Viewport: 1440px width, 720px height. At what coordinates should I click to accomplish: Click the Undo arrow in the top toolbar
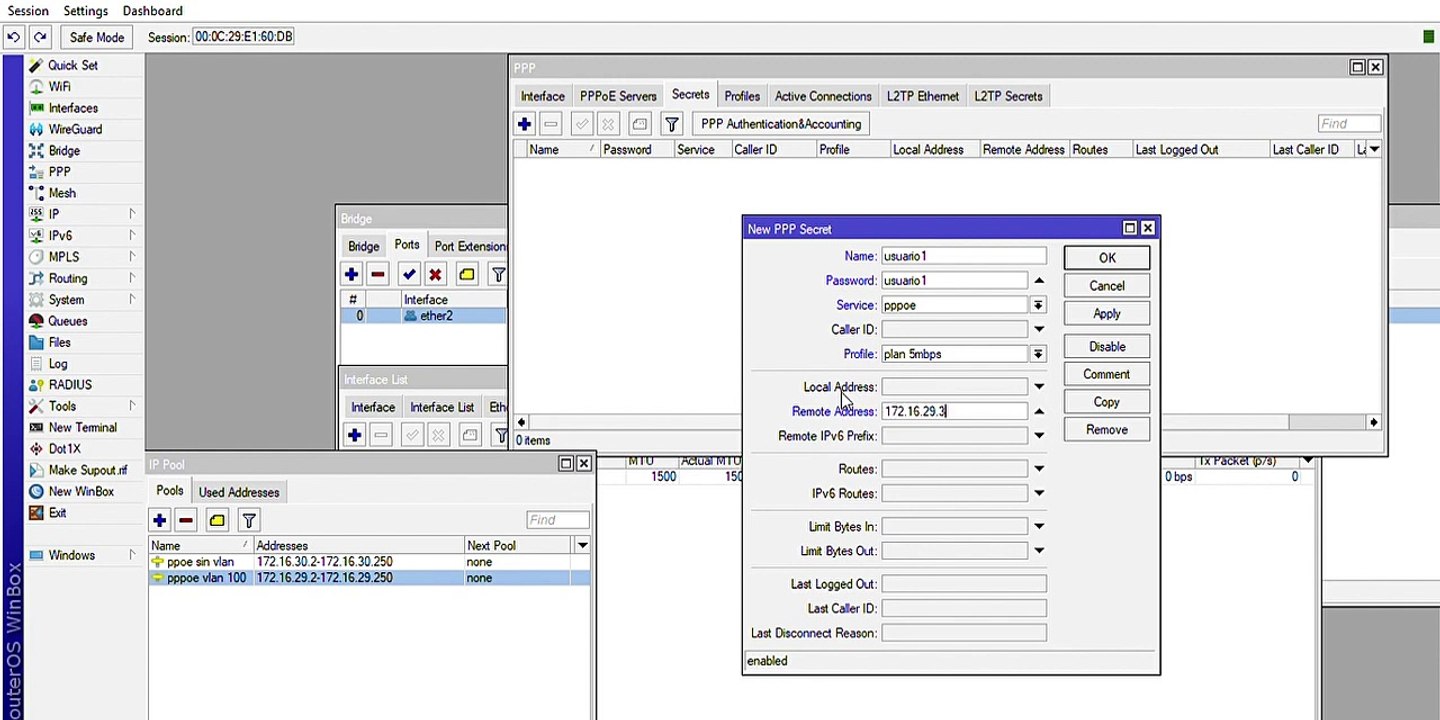coord(14,37)
